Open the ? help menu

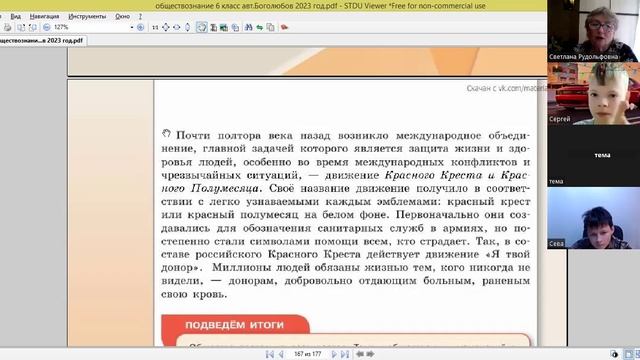coord(140,16)
